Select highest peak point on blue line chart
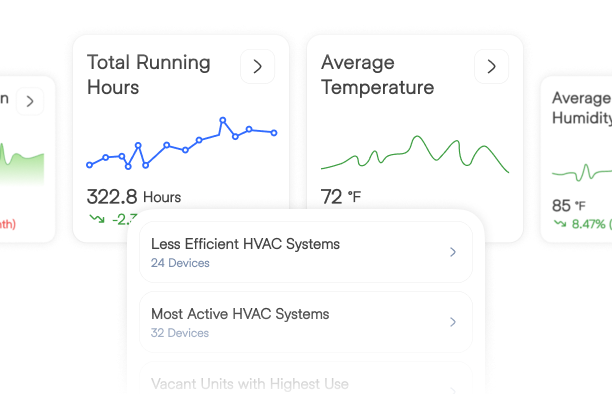Screen dimensions: 612x394 [x=222, y=120]
